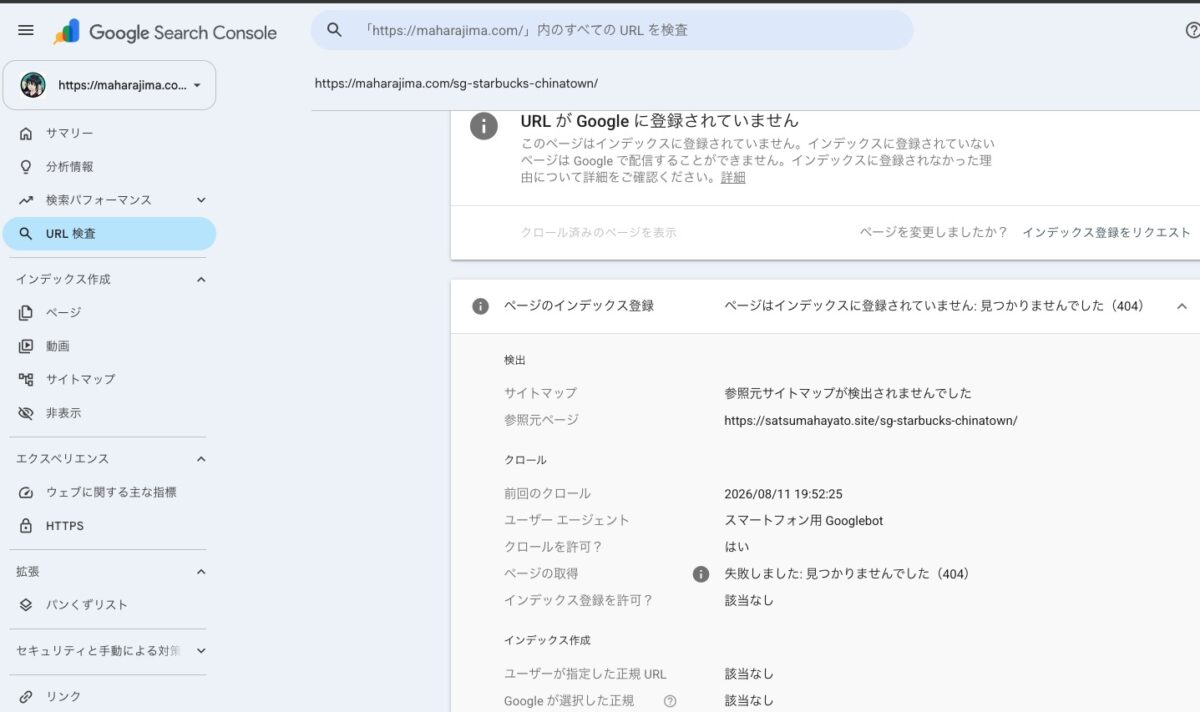This screenshot has height=712, width=1200.
Task: Click the URL が Google に登録されていません heading
Action: pos(660,121)
